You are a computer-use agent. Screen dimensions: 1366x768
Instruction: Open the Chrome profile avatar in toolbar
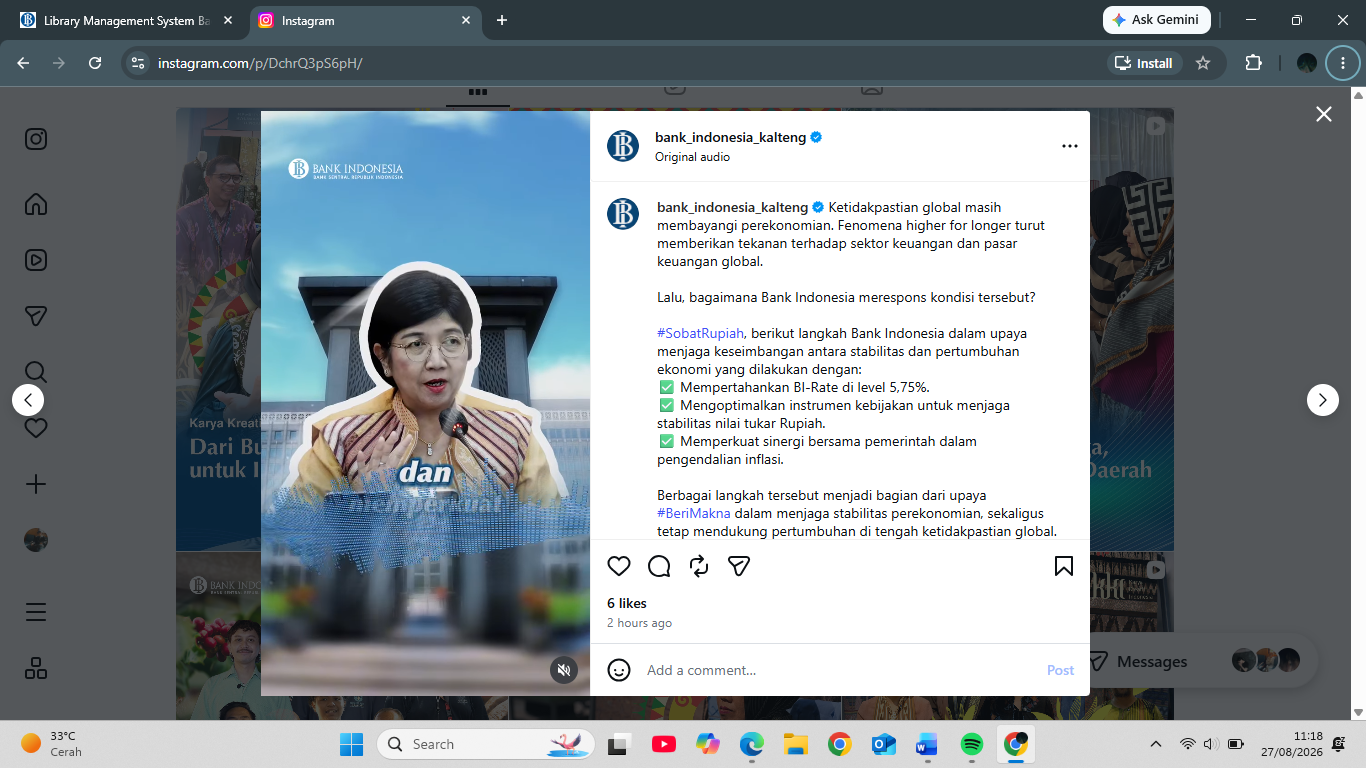point(1307,63)
